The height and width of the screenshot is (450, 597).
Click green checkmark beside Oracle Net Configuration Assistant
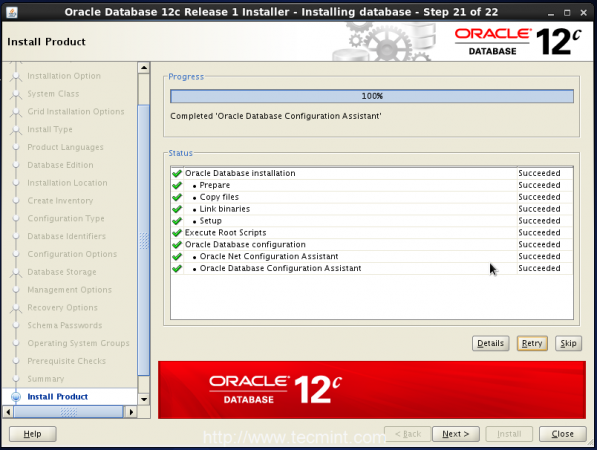coord(177,257)
